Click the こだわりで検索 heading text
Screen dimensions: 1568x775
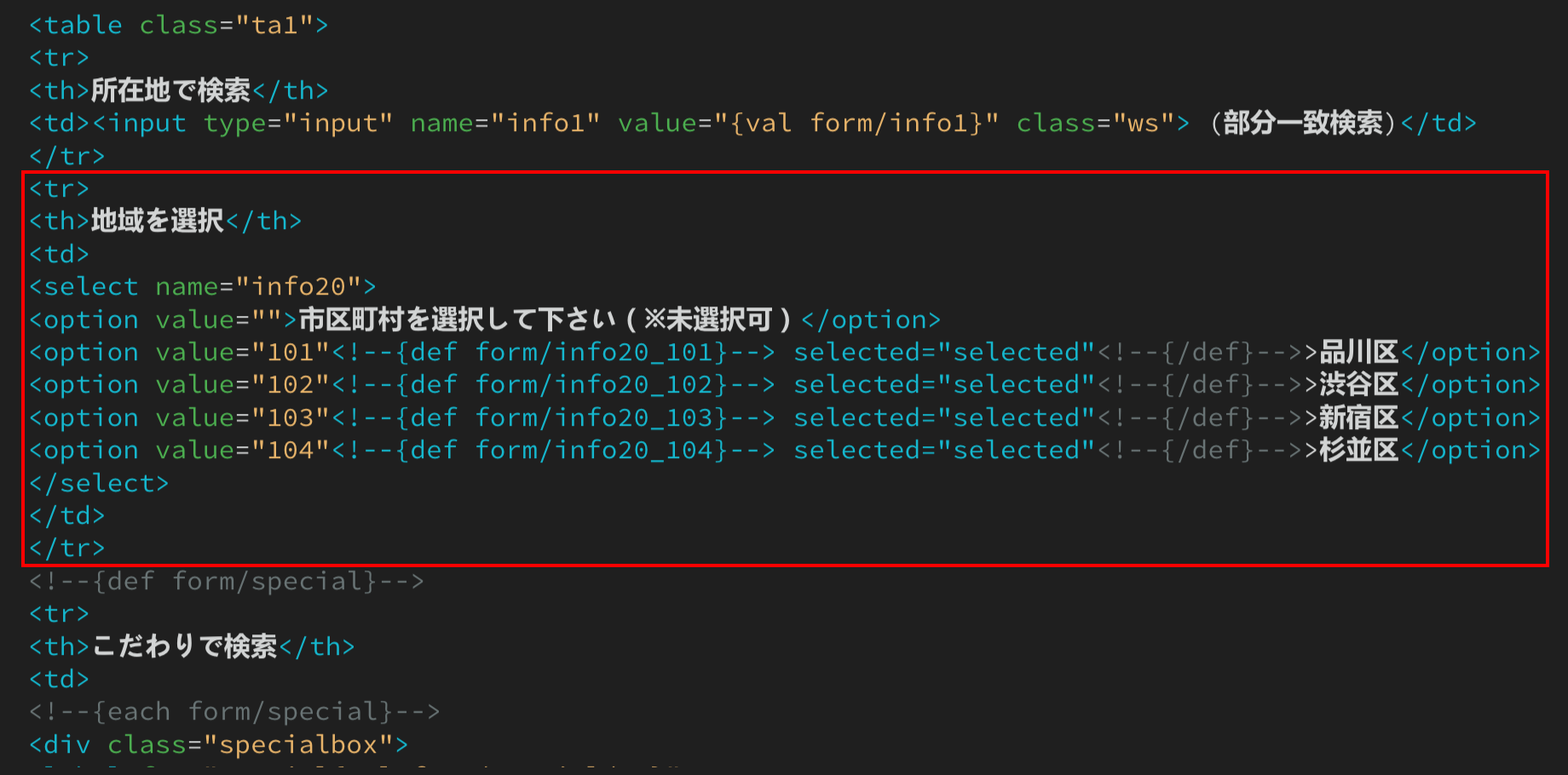point(184,647)
